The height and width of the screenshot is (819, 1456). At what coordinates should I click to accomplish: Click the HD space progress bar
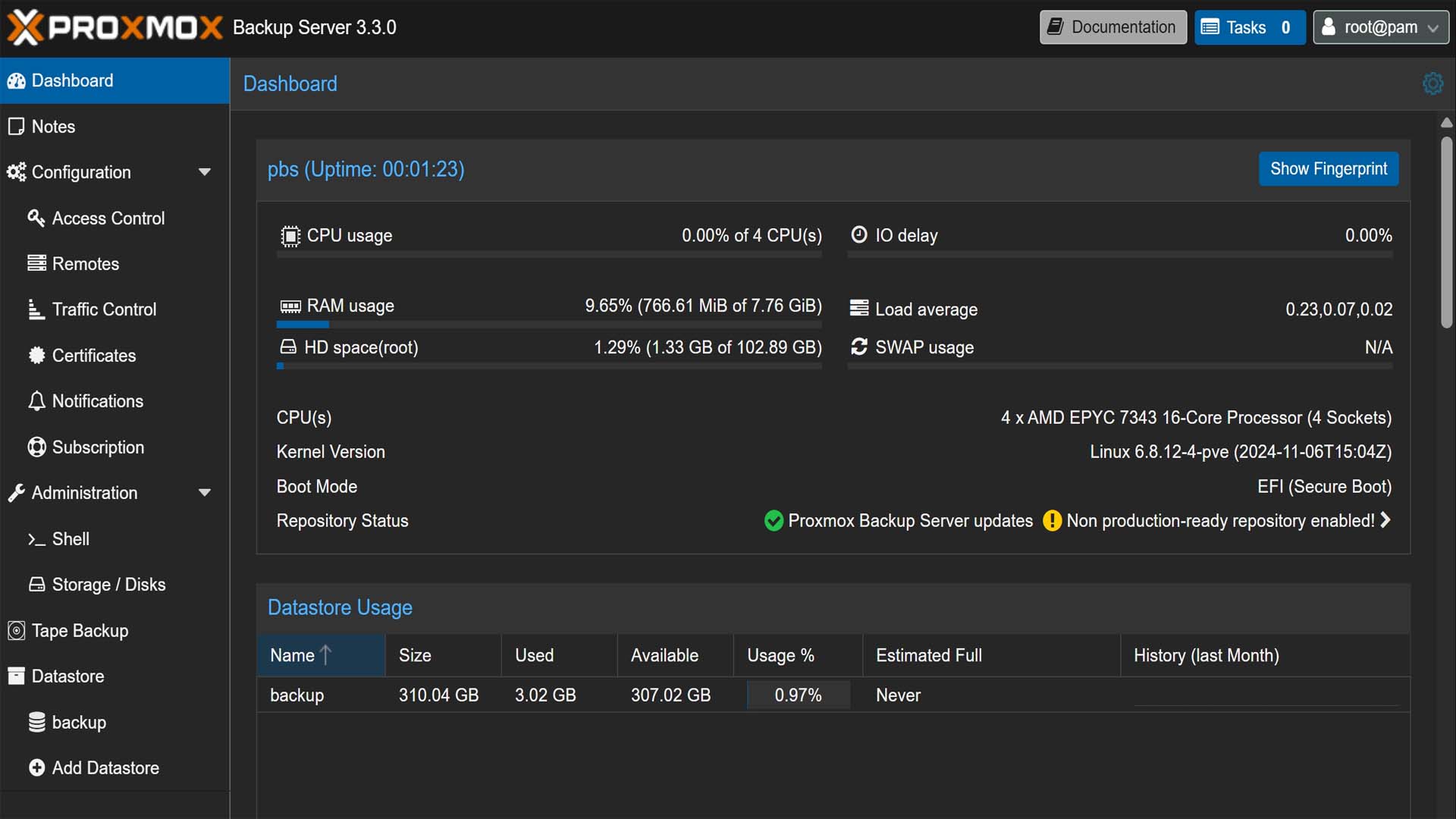549,366
